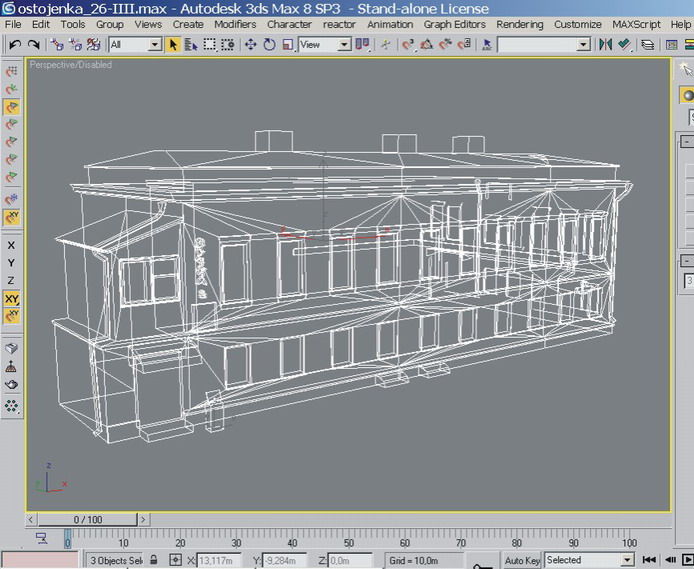Viewport: 694px width, 569px height.
Task: Activate Select and Uniform Scale tool
Action: tap(288, 45)
